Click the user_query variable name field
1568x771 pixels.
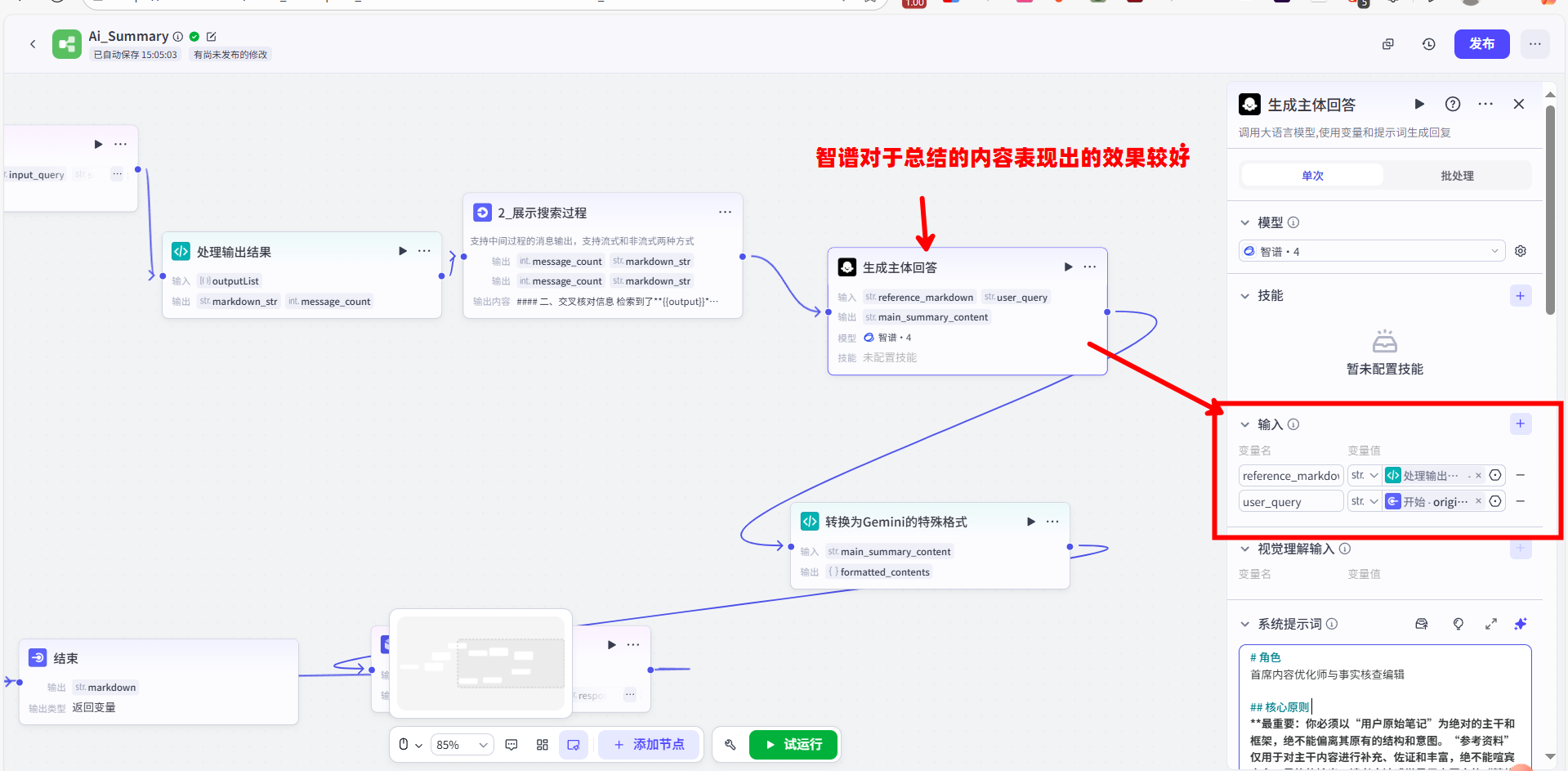(x=1290, y=502)
